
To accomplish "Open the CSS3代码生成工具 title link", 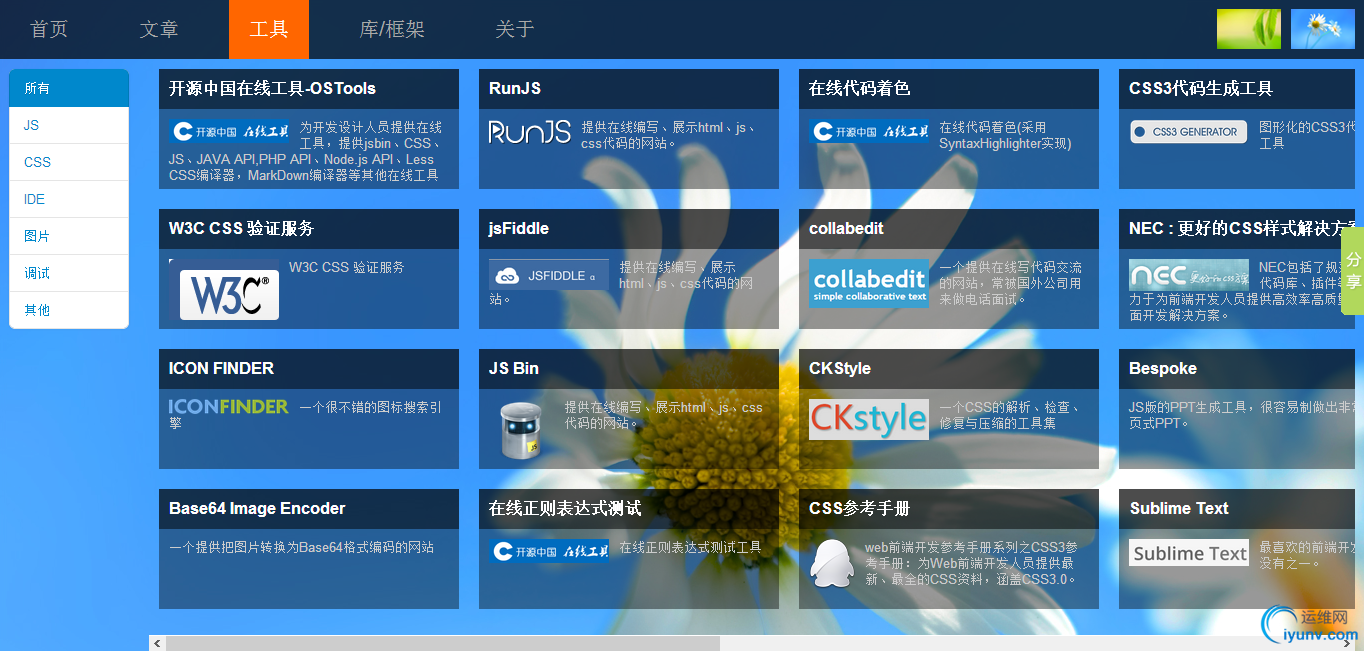I will coord(1201,88).
